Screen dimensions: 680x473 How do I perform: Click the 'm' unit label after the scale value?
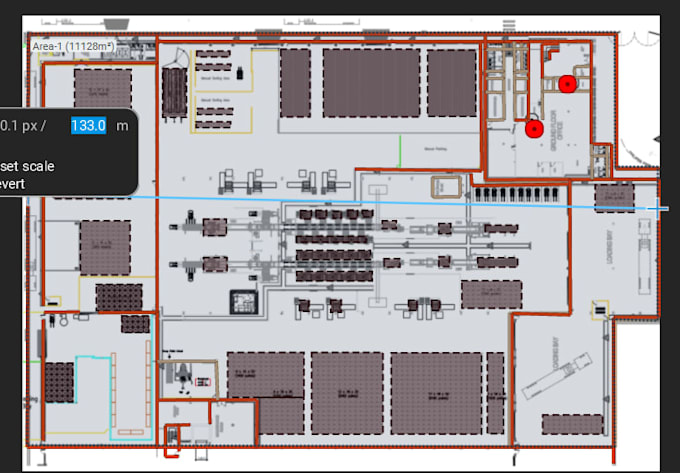(x=122, y=126)
